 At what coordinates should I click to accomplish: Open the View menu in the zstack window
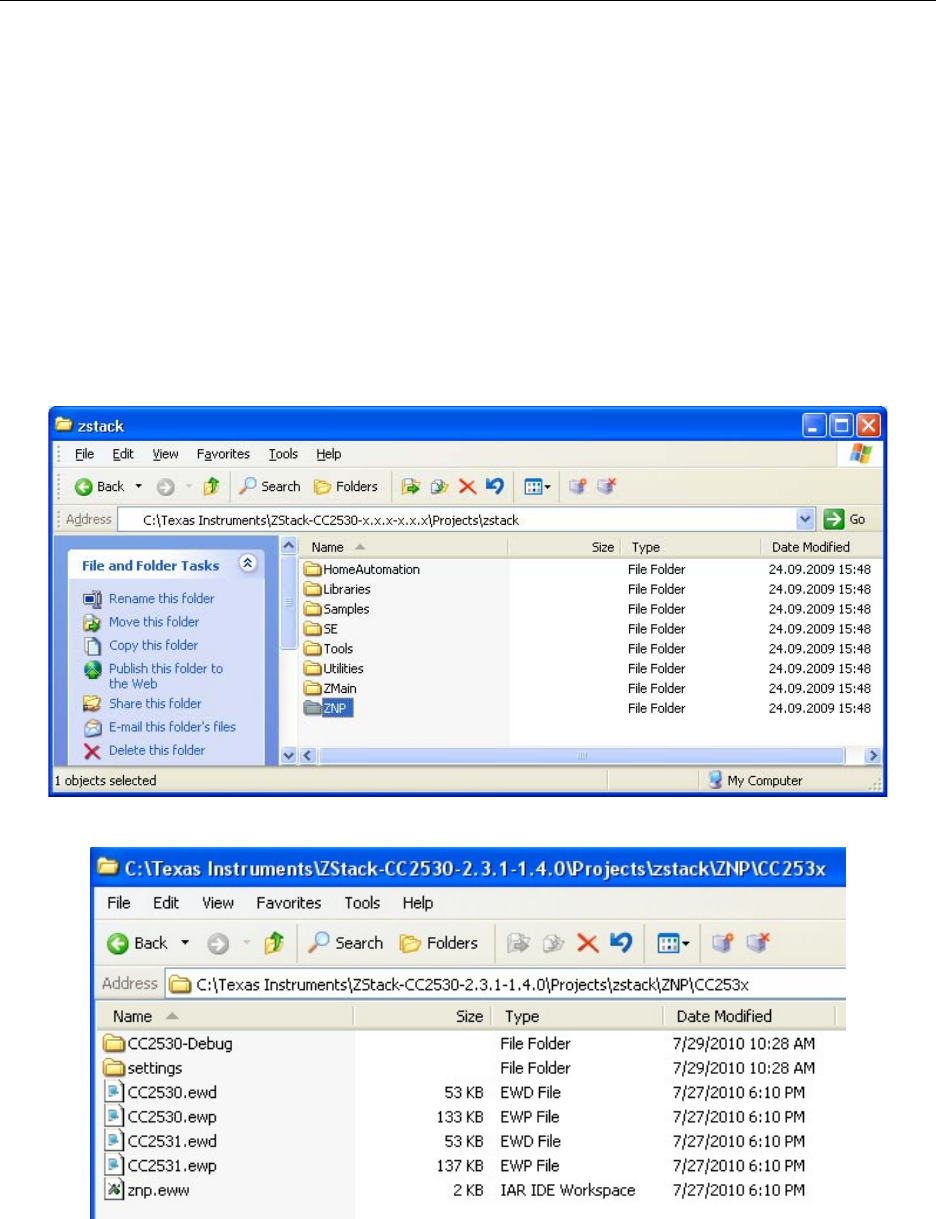point(165,454)
